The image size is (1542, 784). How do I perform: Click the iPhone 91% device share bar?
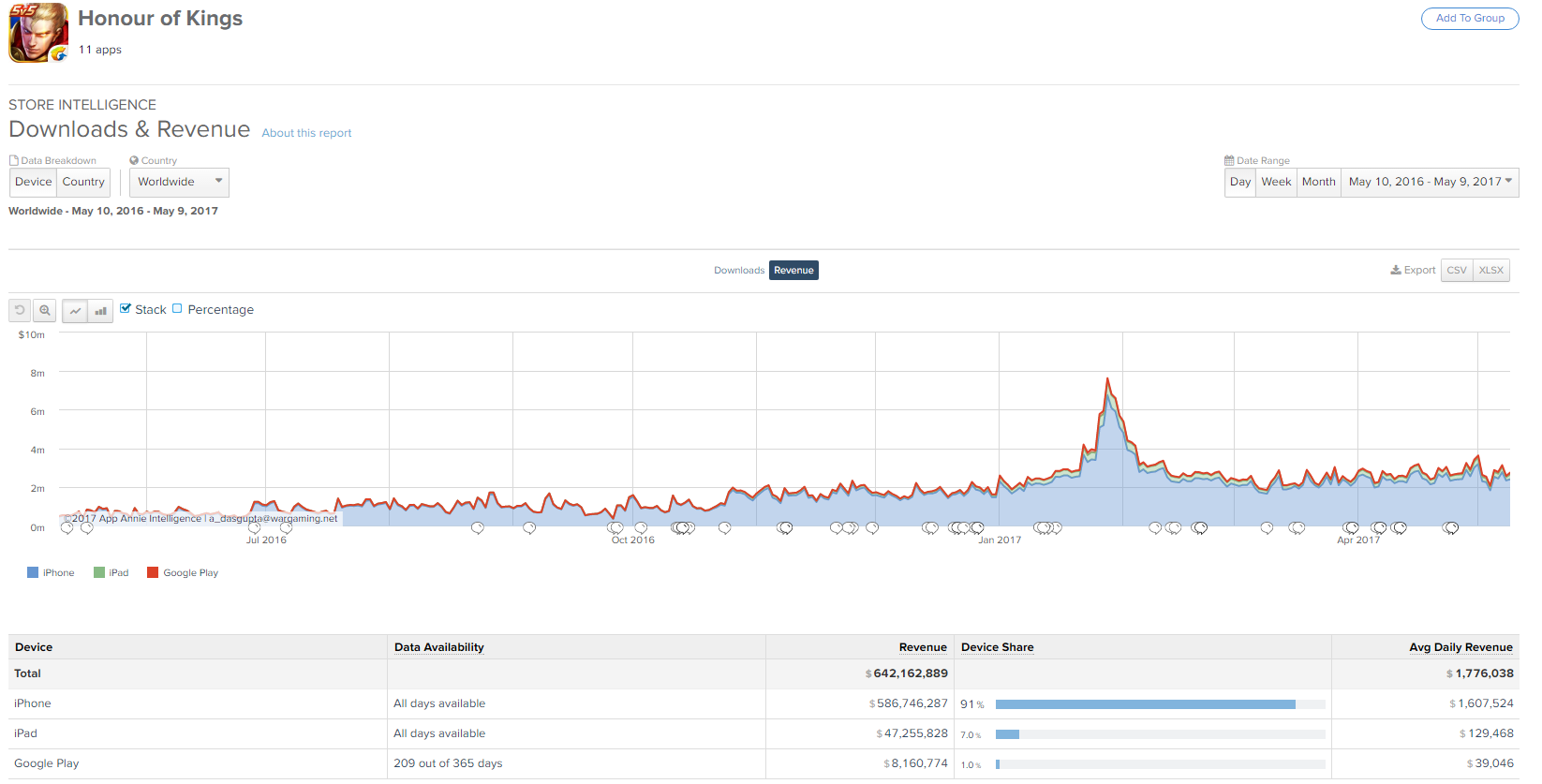tap(1145, 704)
